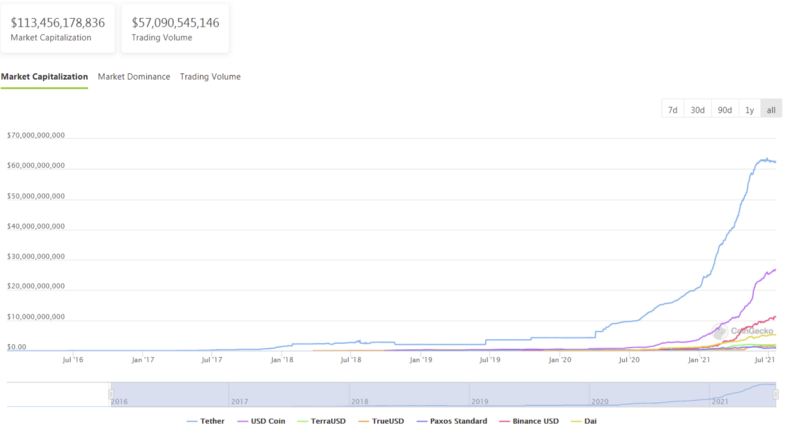Open the Market Dominance tab
The height and width of the screenshot is (434, 800).
pyautogui.click(x=134, y=76)
